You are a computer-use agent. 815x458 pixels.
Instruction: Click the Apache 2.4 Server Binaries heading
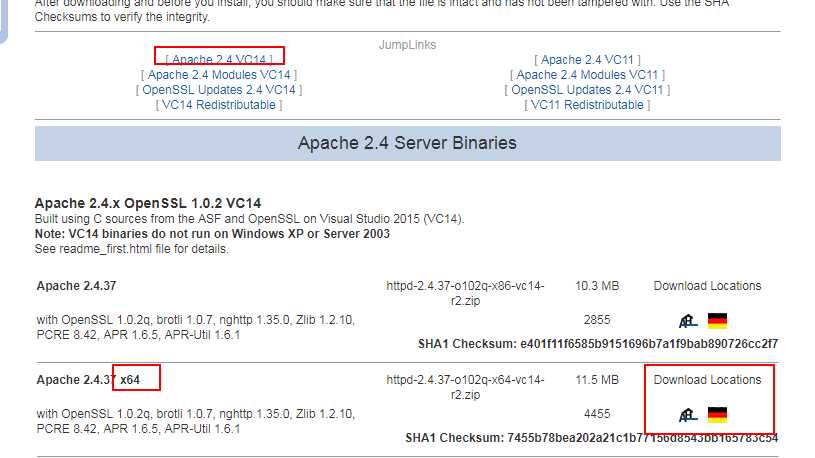point(408,143)
